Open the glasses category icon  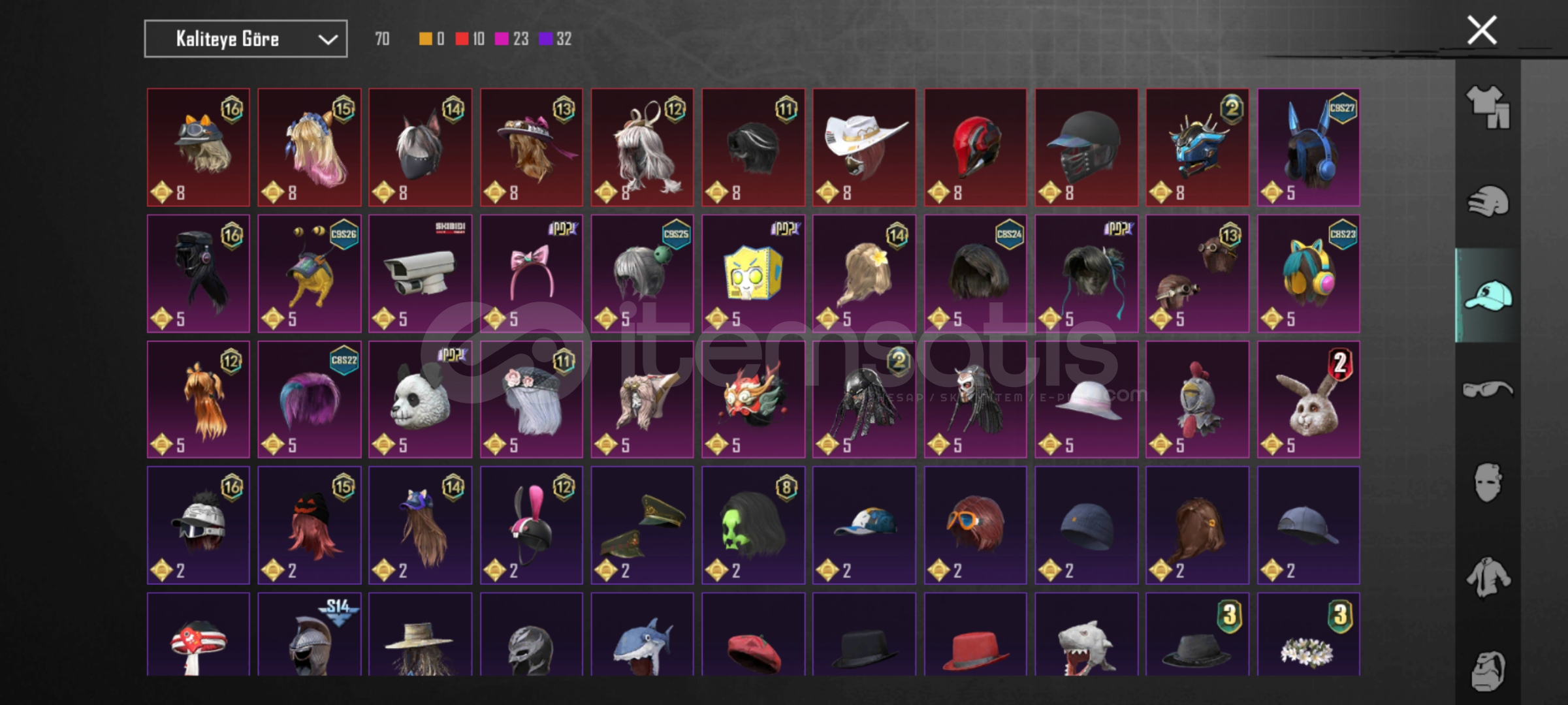(x=1488, y=390)
